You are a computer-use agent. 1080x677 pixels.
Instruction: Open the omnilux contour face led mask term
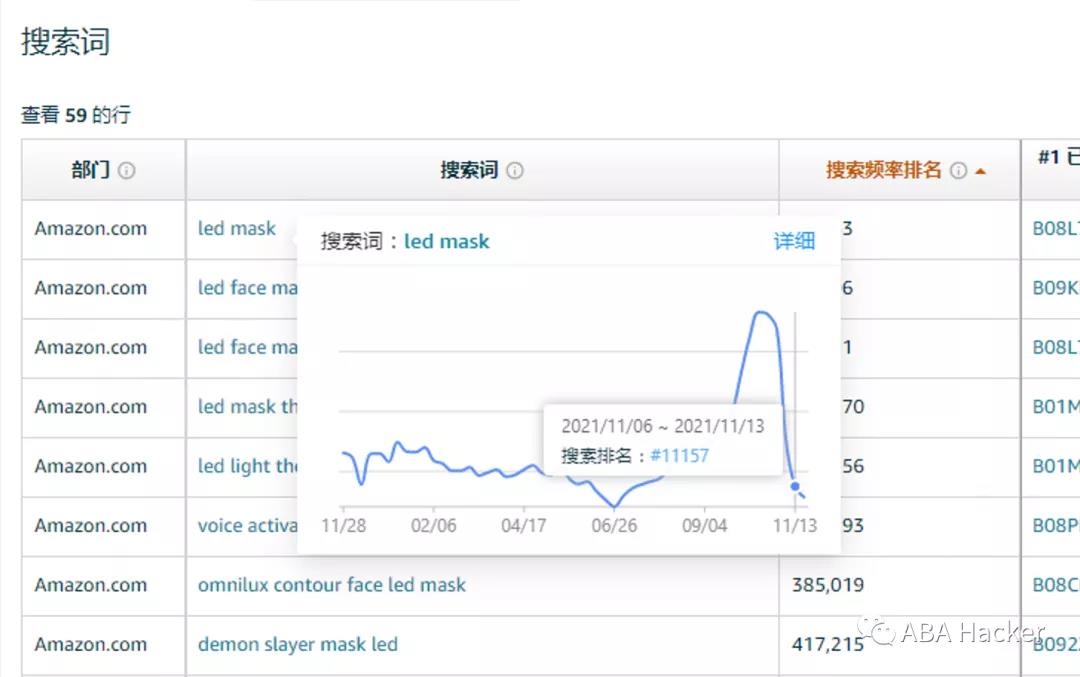pyautogui.click(x=332, y=585)
